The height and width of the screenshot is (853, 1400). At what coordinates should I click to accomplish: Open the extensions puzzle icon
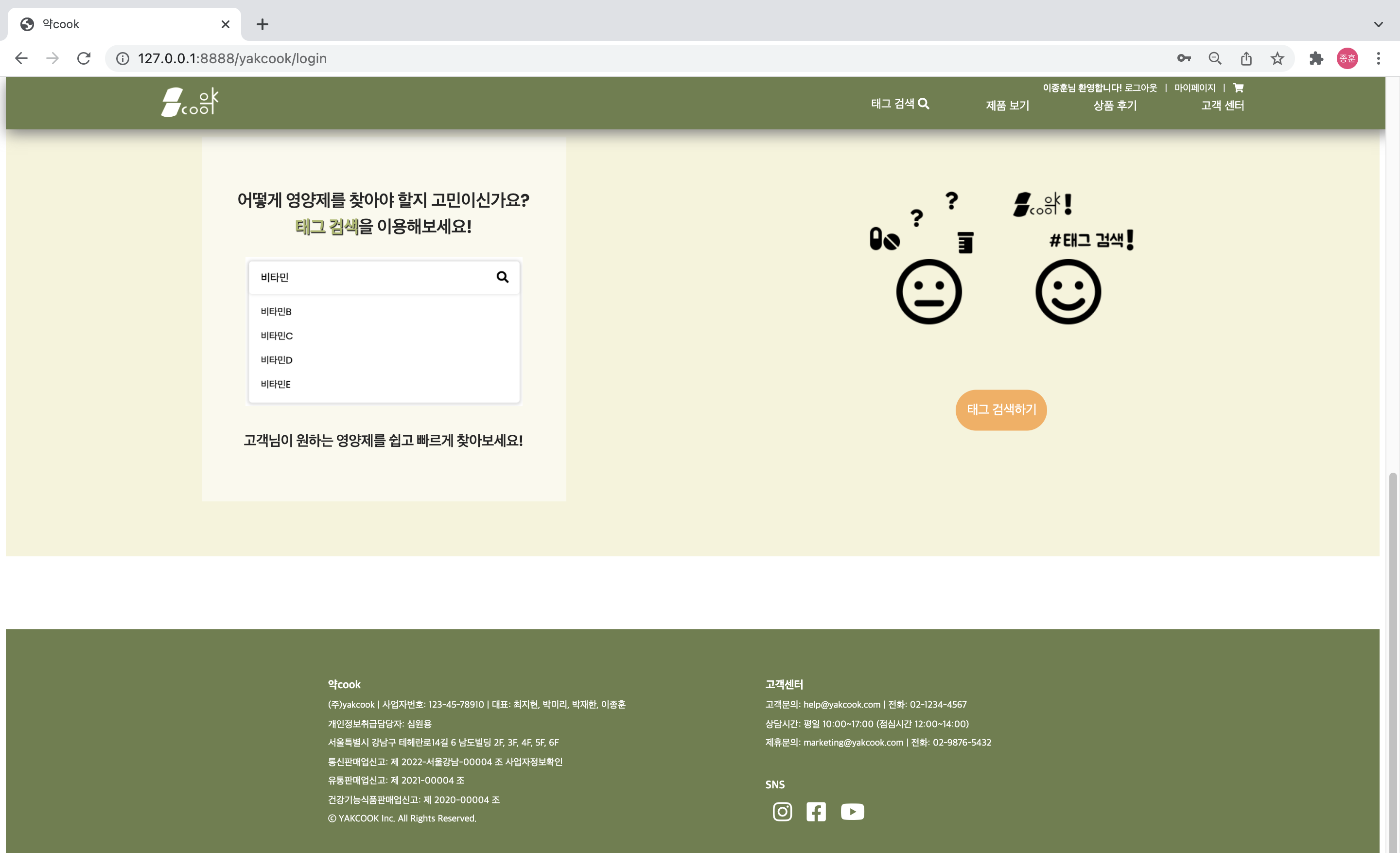(1316, 58)
